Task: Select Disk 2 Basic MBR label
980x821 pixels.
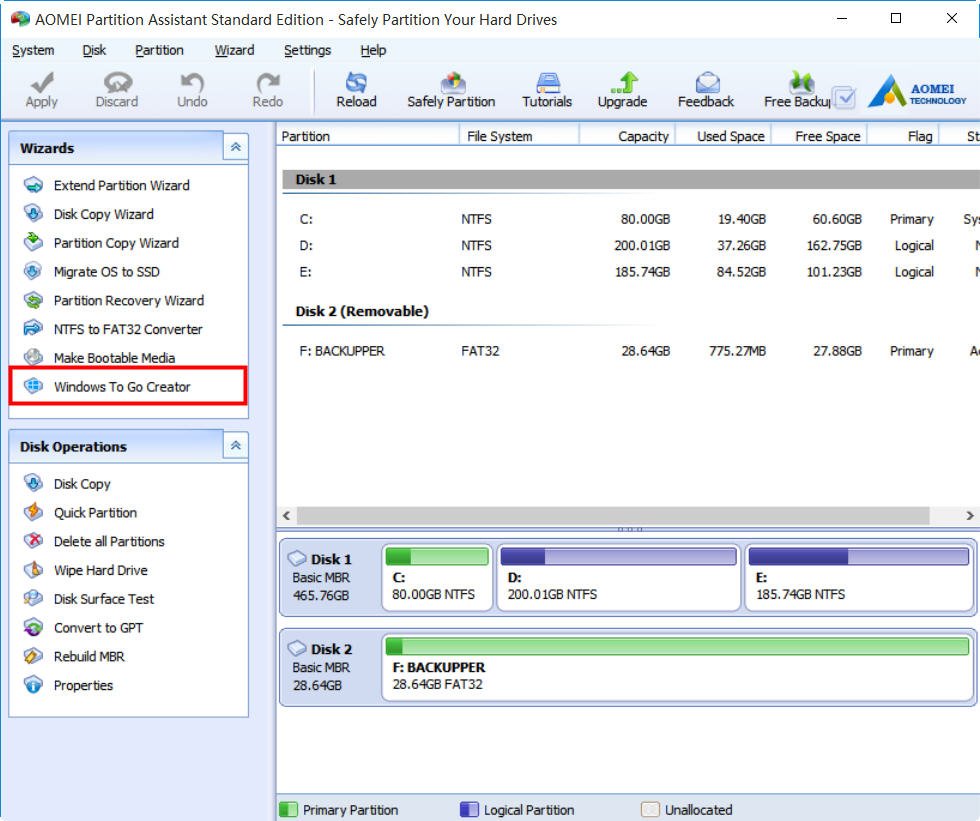Action: (x=330, y=667)
